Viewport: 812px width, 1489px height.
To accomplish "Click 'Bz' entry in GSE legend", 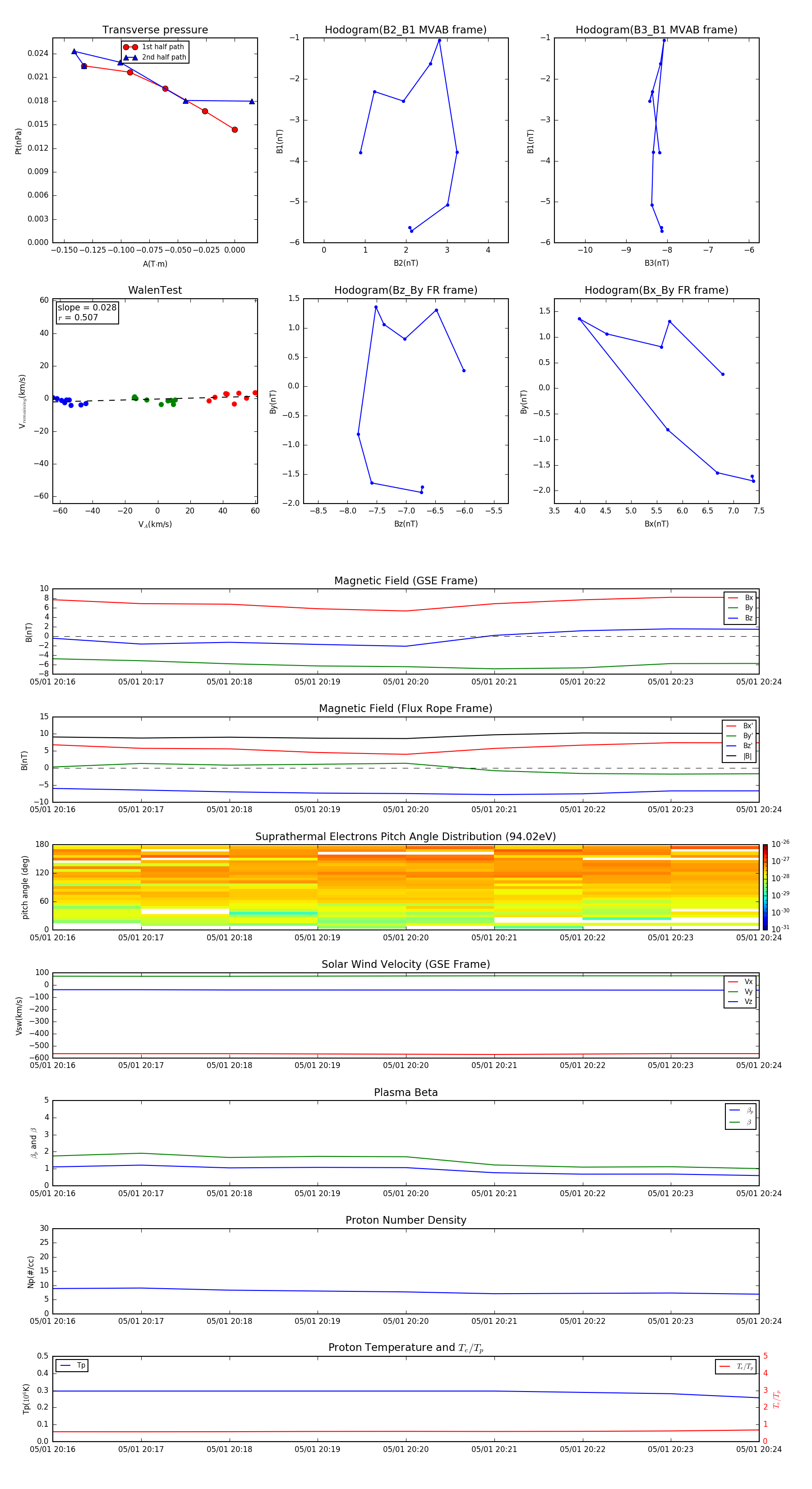I will coord(740,618).
